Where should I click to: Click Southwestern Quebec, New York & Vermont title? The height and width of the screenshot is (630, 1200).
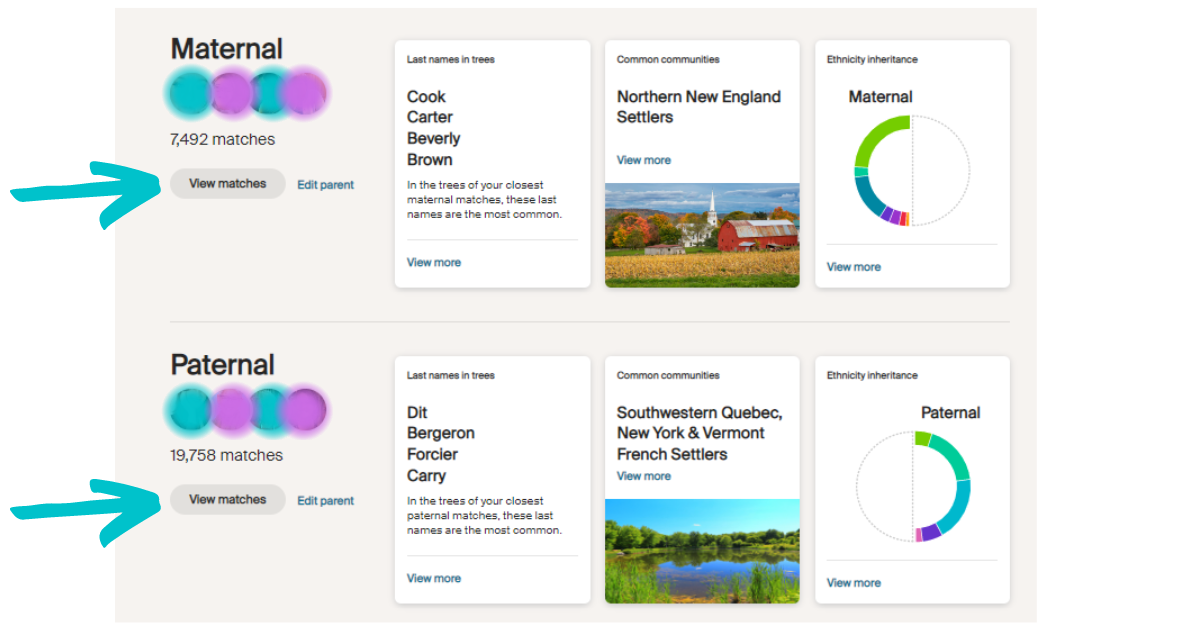[700, 433]
